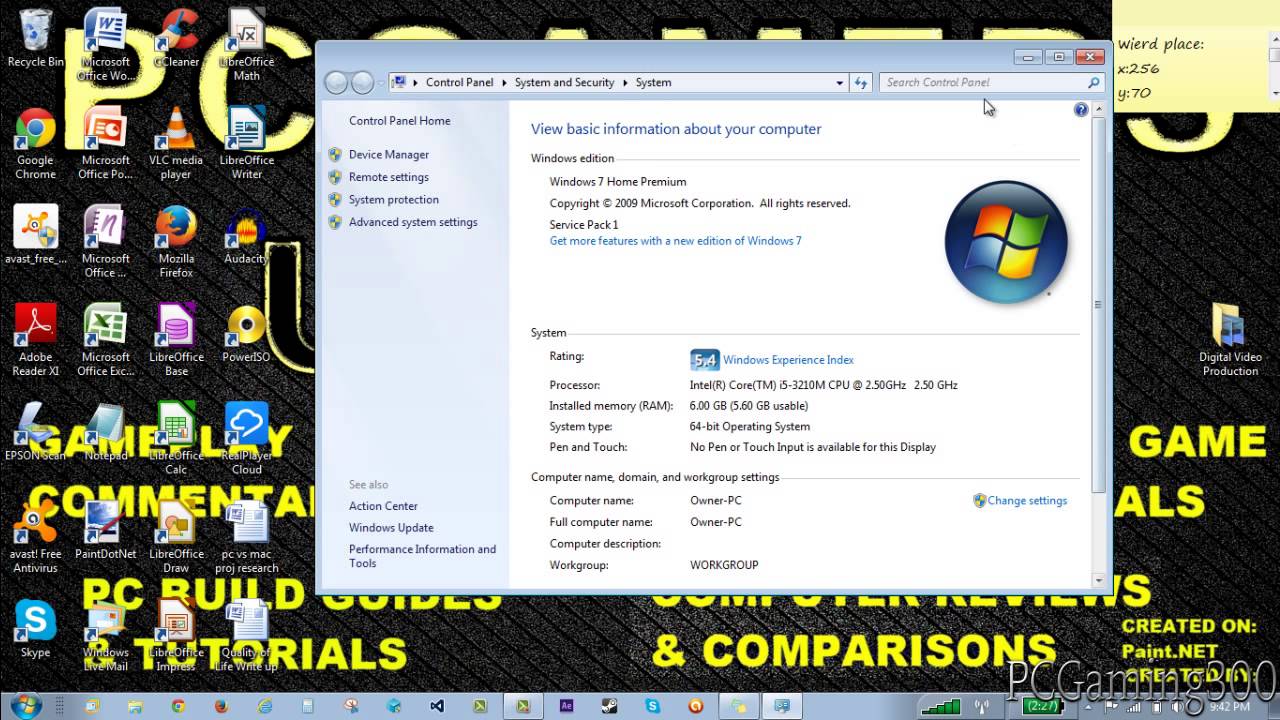Open After Effects from the taskbar
The image size is (1280, 720).
566,706
